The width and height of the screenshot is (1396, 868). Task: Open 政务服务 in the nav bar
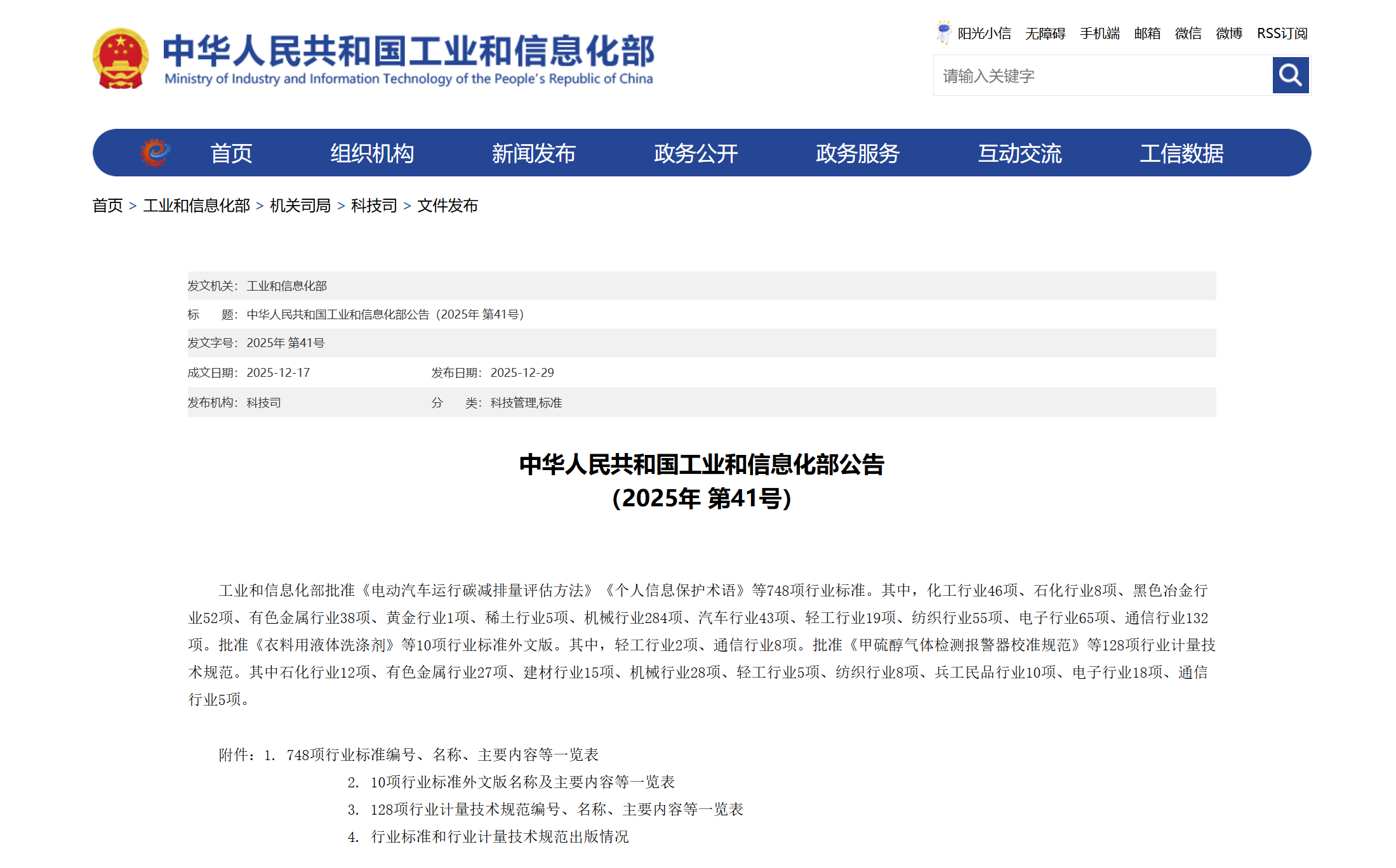(858, 154)
